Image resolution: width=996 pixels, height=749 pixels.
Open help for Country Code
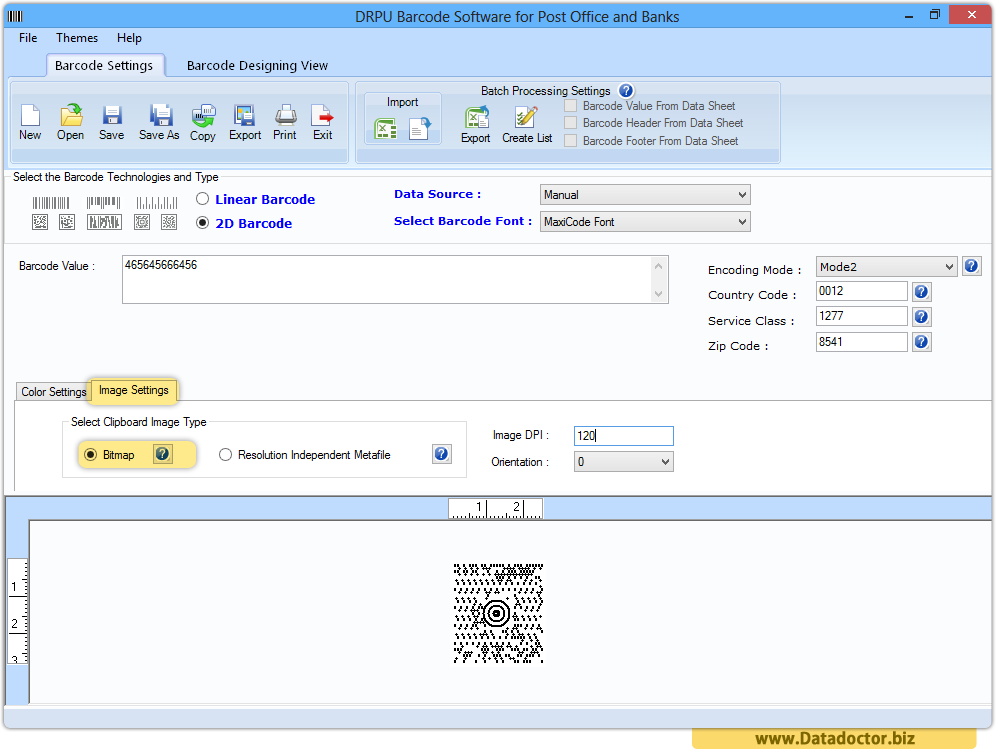tap(922, 292)
